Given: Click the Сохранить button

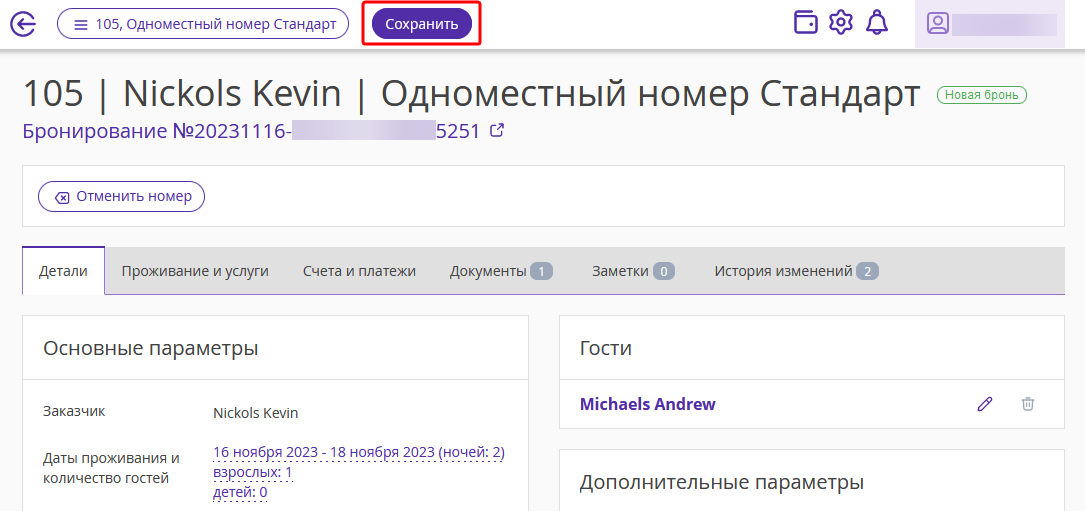Looking at the screenshot, I should pos(421,24).
